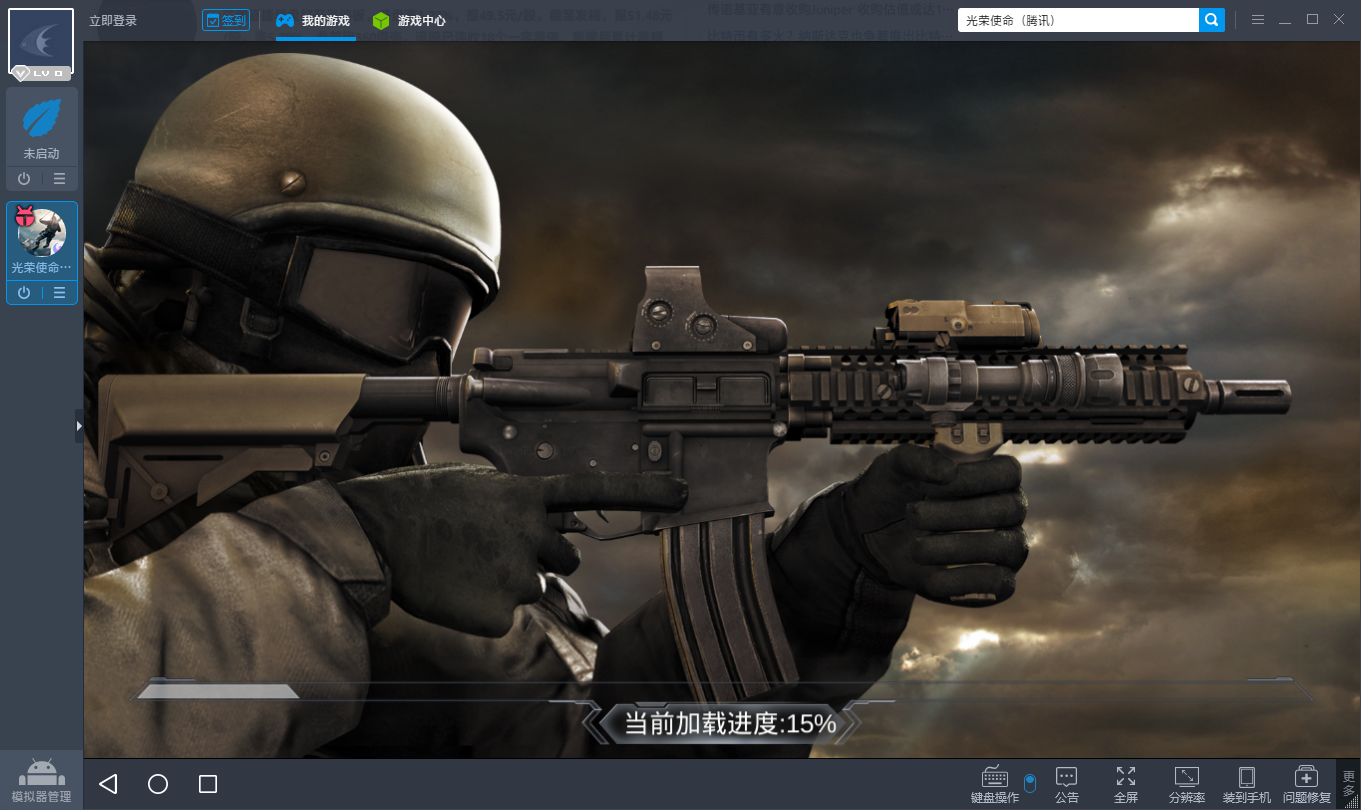Image resolution: width=1361 pixels, height=810 pixels.
Task: Expand the 更多 more tools panel
Action: pyautogui.click(x=1348, y=783)
